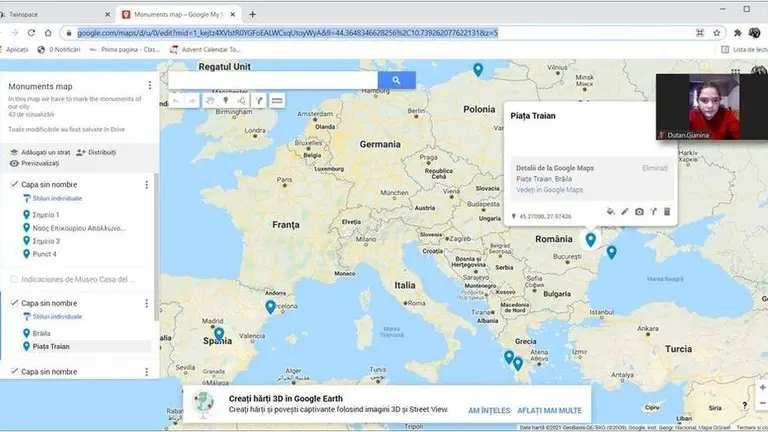Toggle the second Capa sin nombre layer checkbox
The height and width of the screenshot is (432, 768).
point(13,303)
